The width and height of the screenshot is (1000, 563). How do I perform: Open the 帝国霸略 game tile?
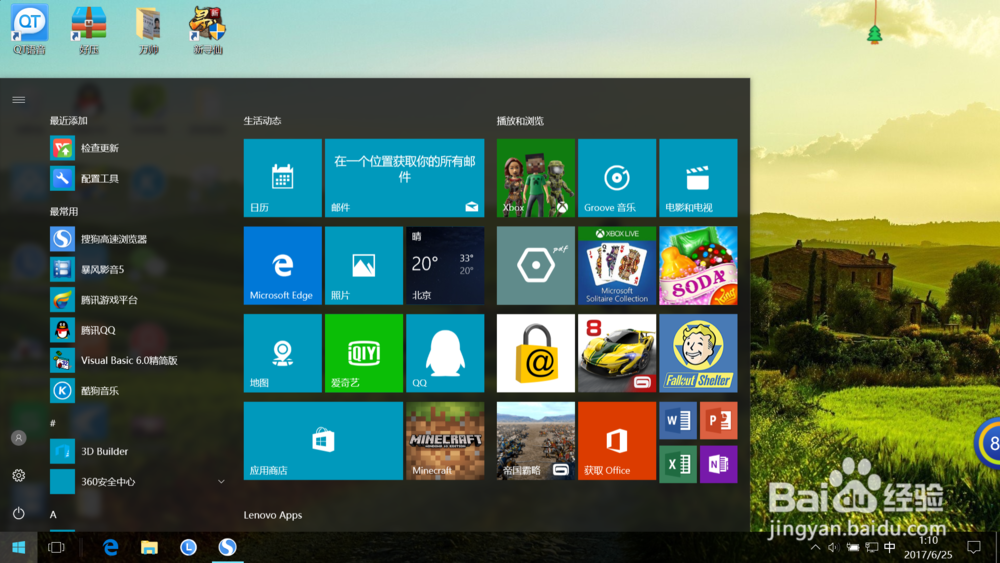[x=536, y=441]
